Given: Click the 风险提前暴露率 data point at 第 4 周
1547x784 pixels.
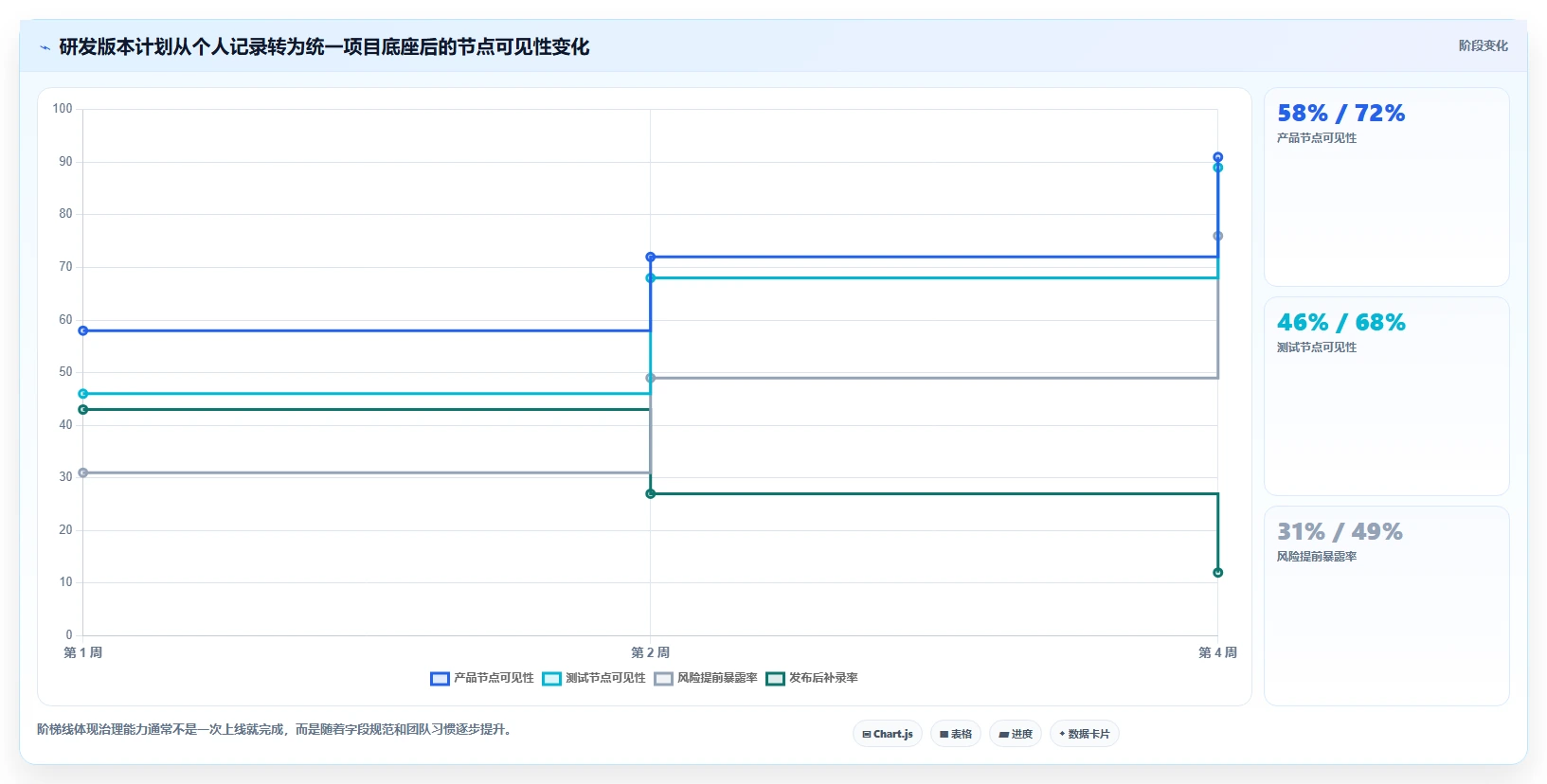Looking at the screenshot, I should 1217,236.
